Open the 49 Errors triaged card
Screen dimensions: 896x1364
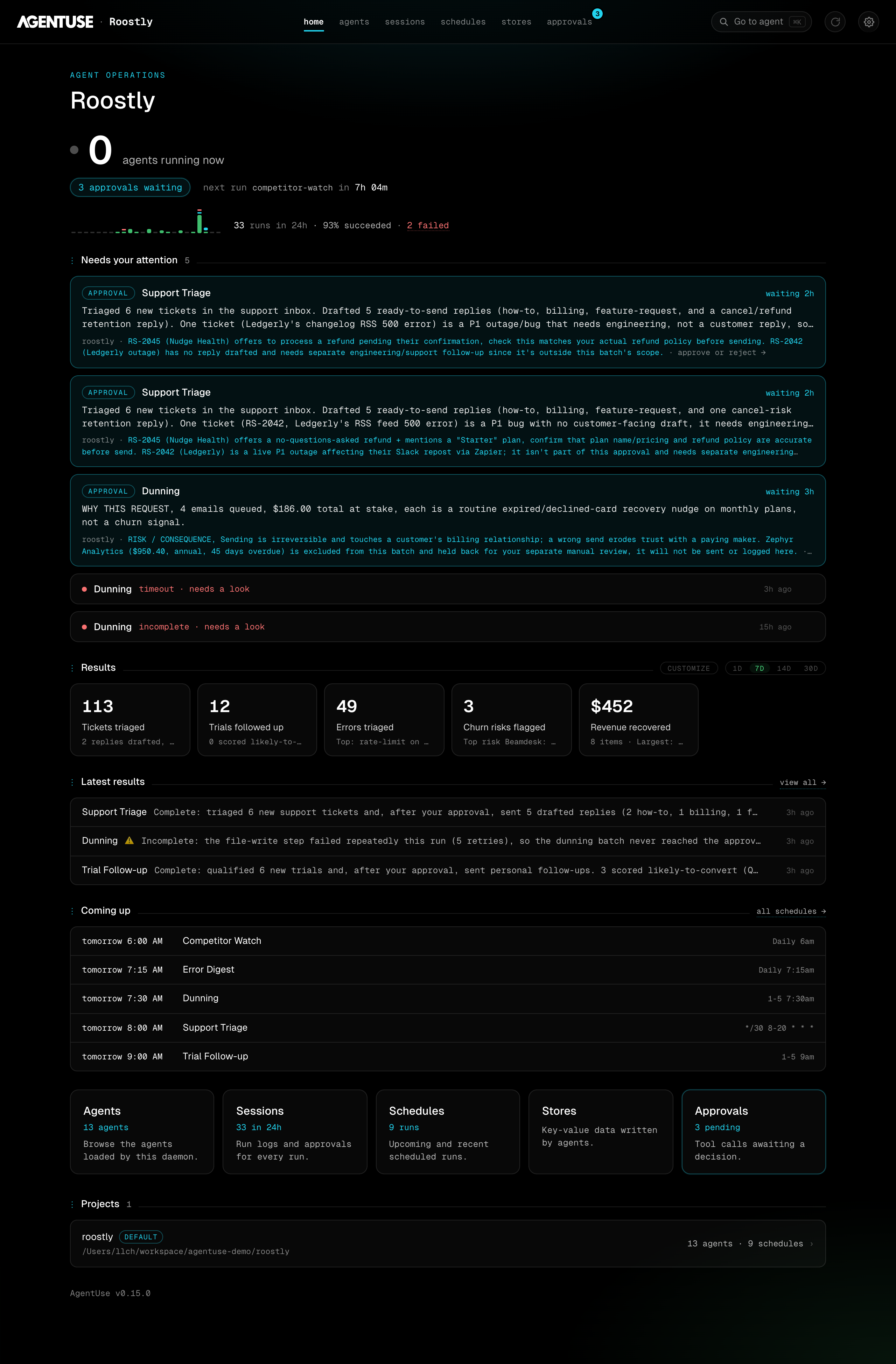coord(384,720)
